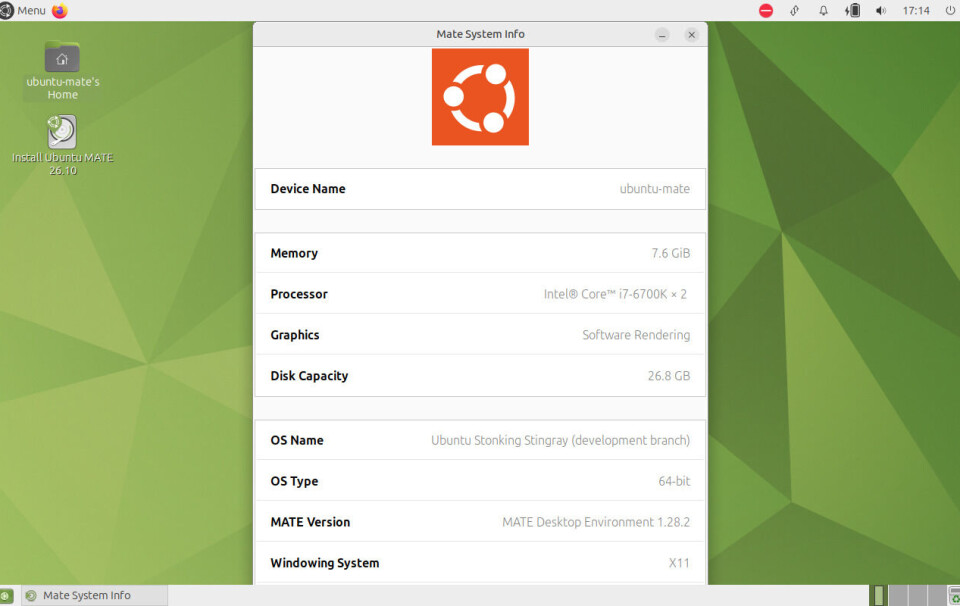This screenshot has width=960, height=606.
Task: Click the 64-bit OS type value
Action: click(x=674, y=481)
